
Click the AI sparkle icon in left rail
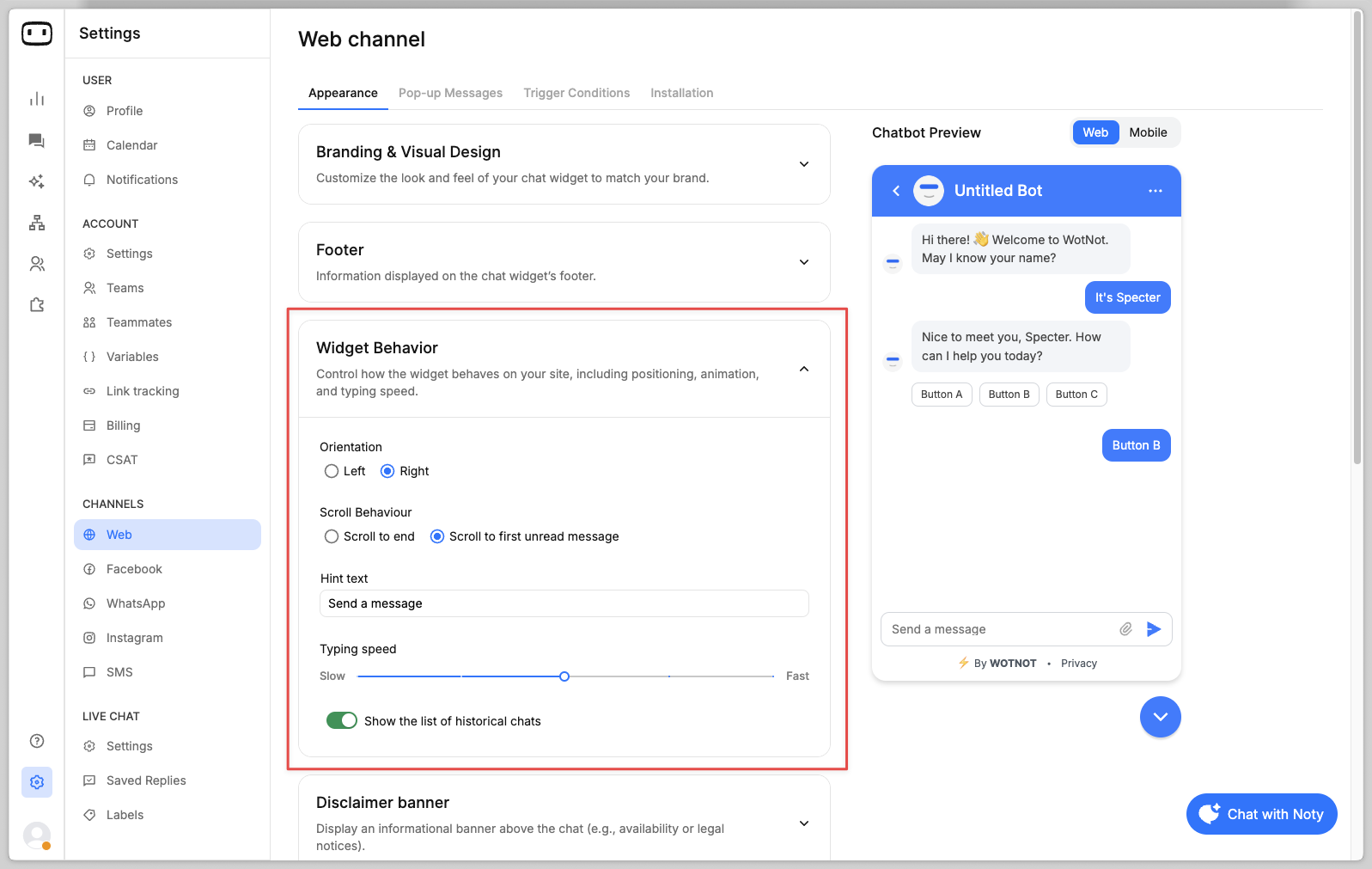pos(36,181)
